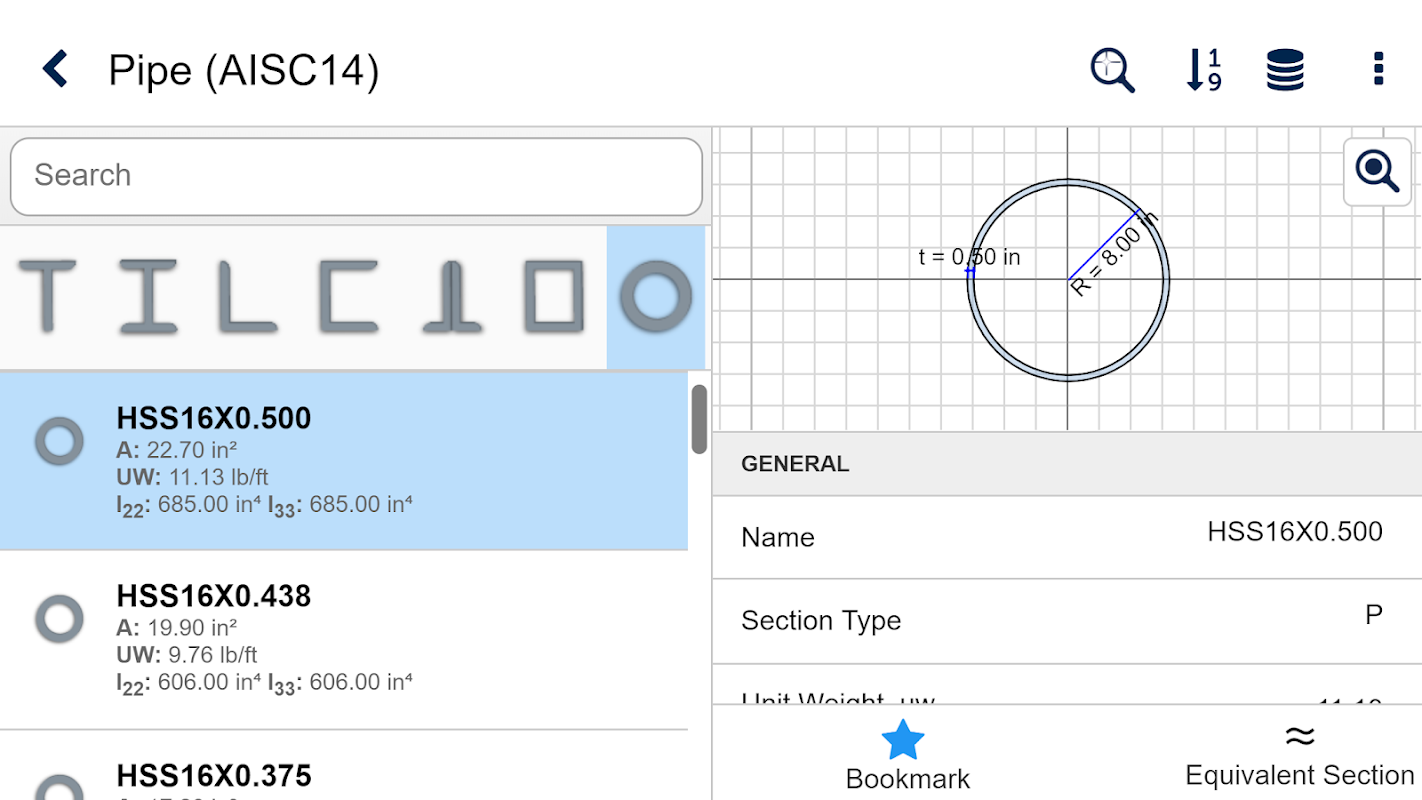Zoom the section drawing preview
Viewport: 1422px width, 800px height.
pos(1376,171)
